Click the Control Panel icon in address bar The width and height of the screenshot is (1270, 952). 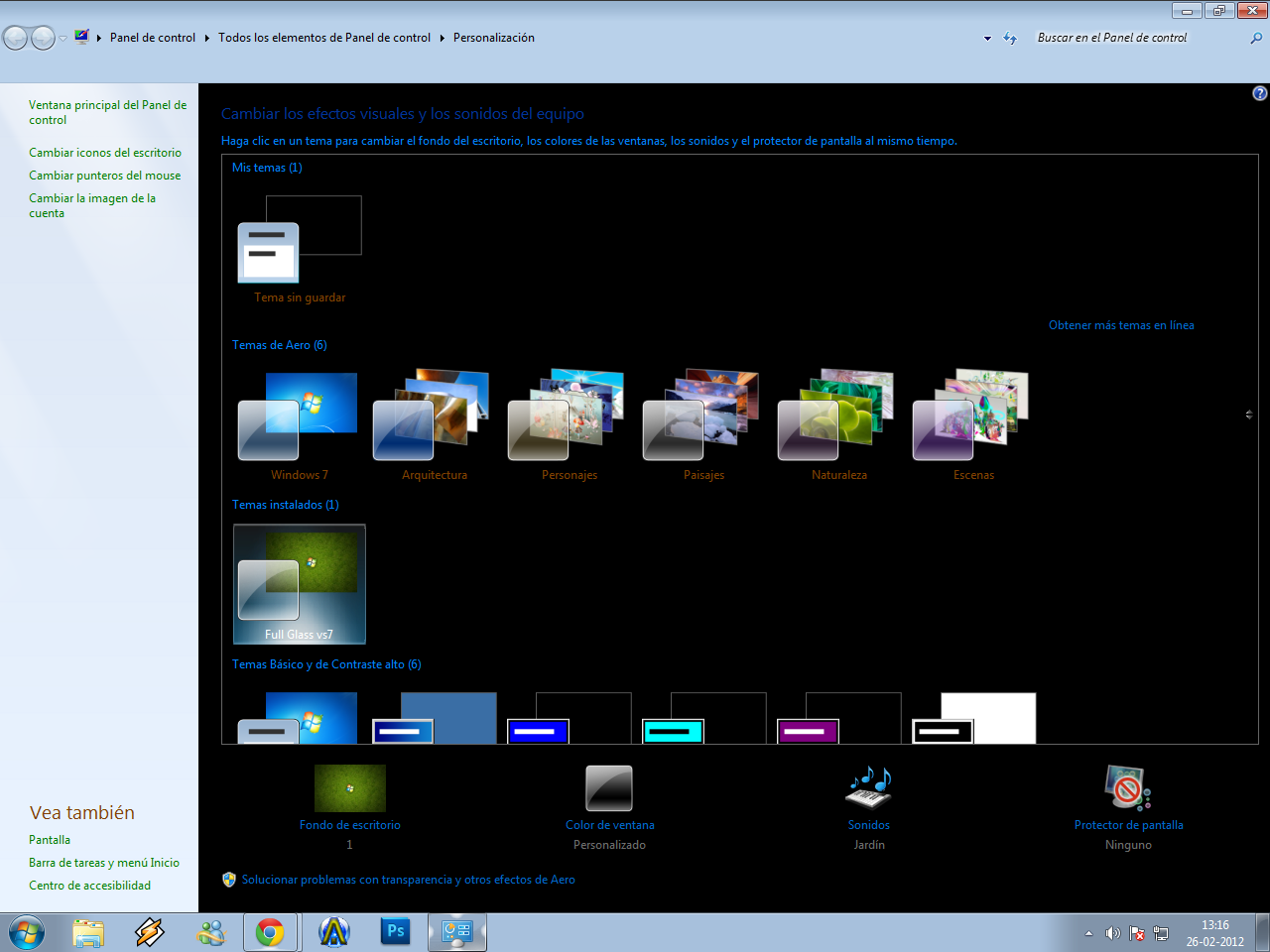(x=81, y=37)
